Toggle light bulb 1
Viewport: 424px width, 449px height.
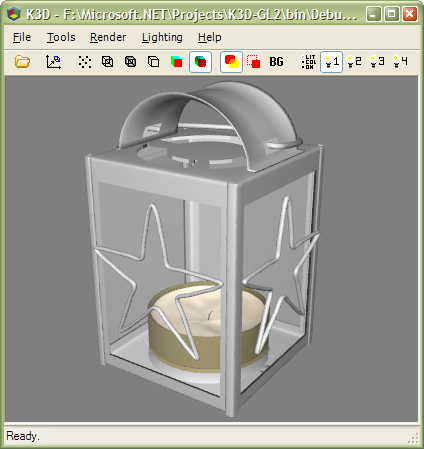coord(332,62)
